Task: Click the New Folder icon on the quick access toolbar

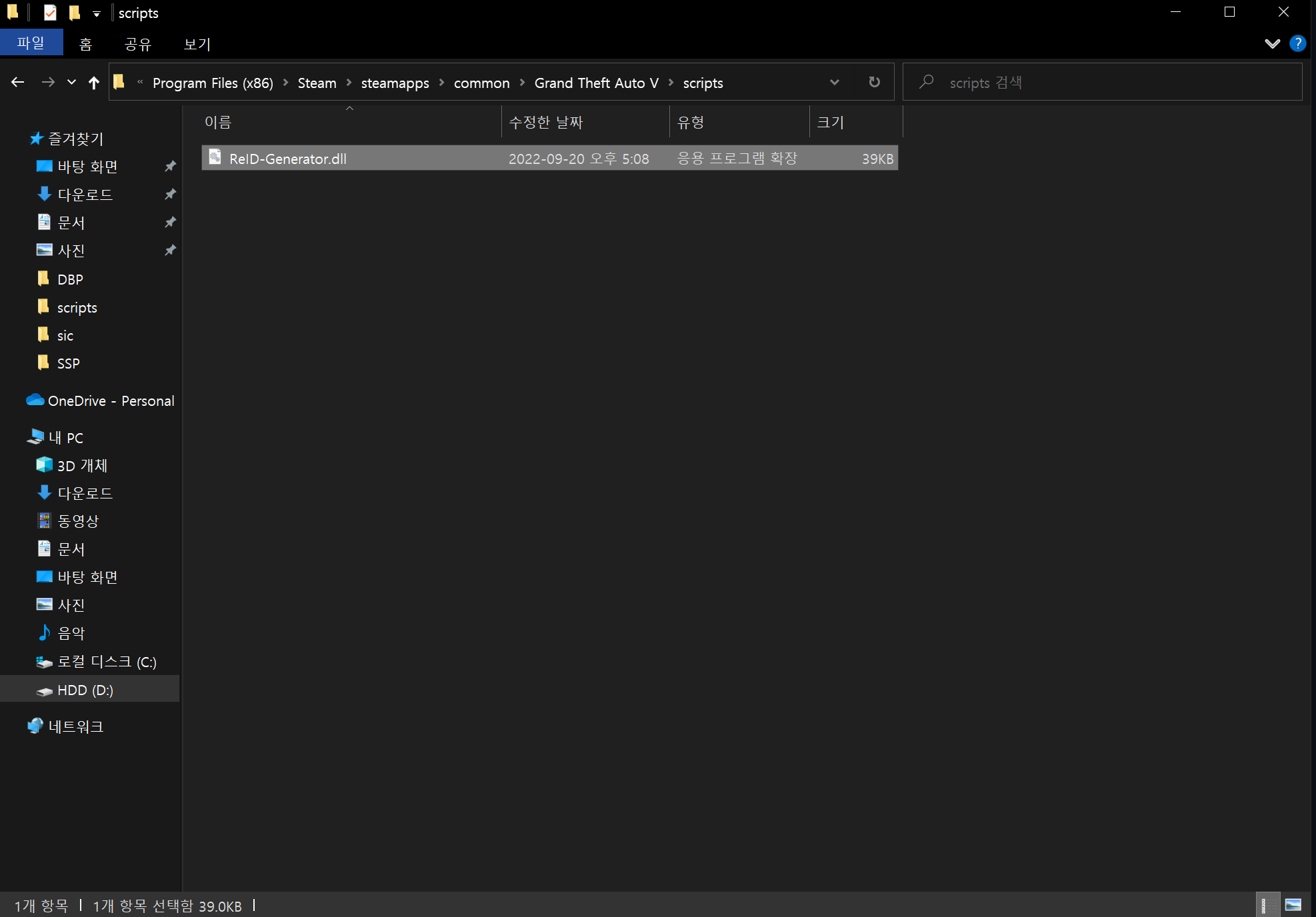Action: 74,12
